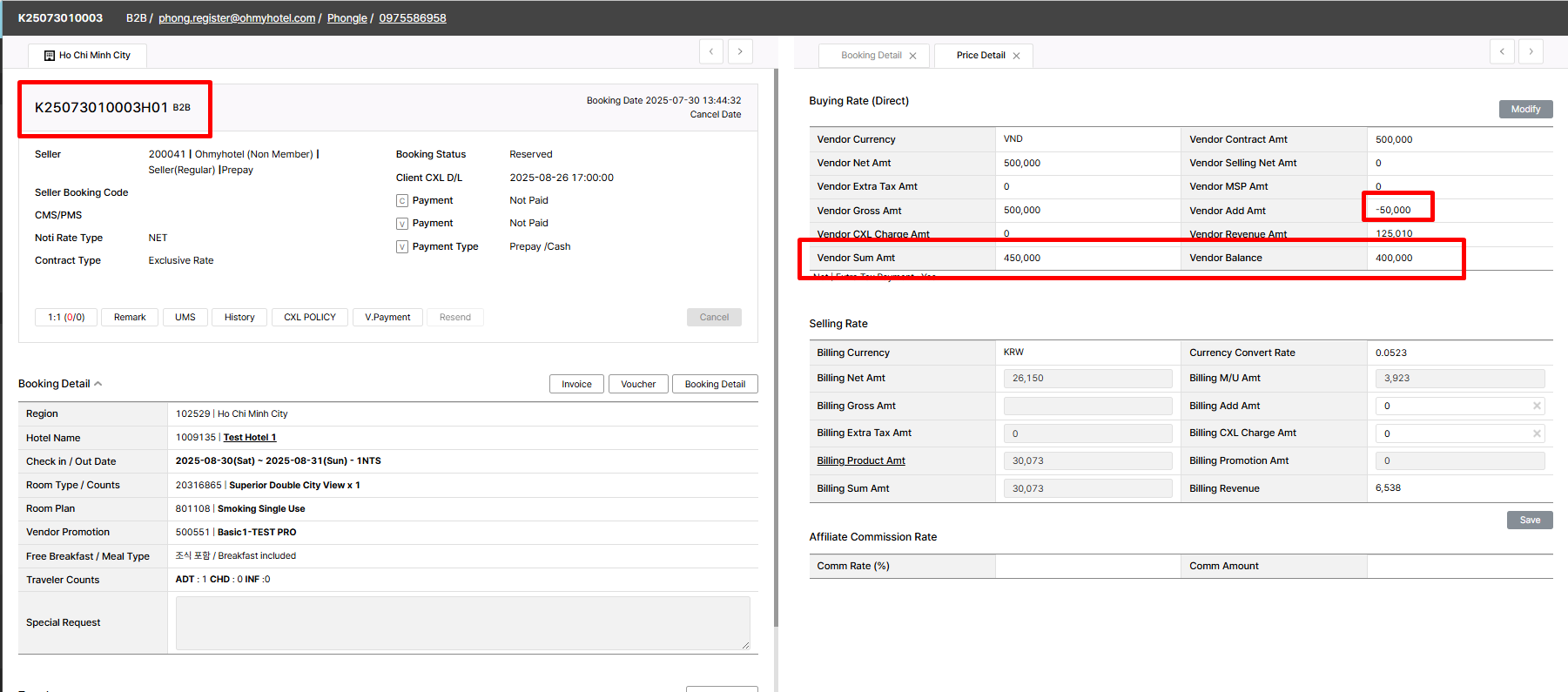Viewport: 1568px width, 692px height.
Task: Clear the Billing CXL Charge Amt field
Action: click(x=1537, y=433)
